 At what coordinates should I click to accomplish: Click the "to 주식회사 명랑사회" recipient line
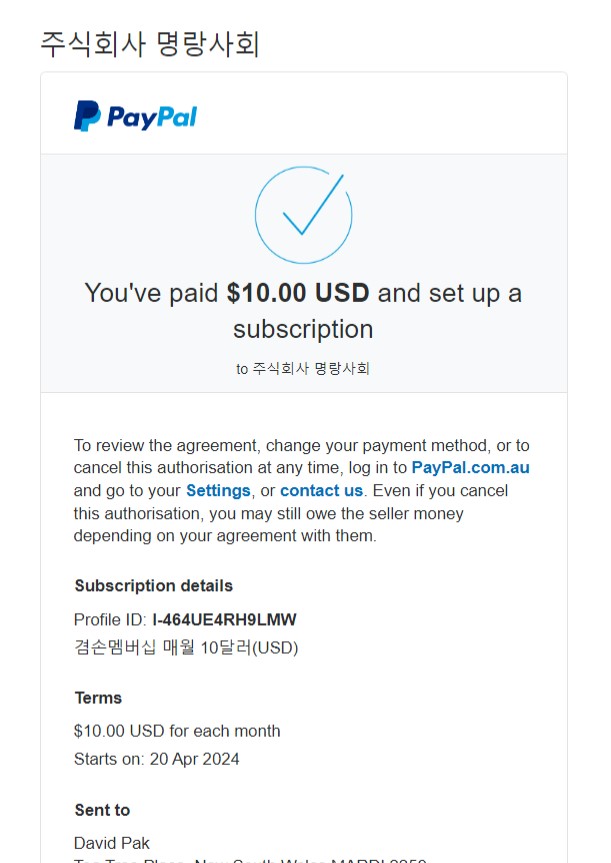coord(303,369)
